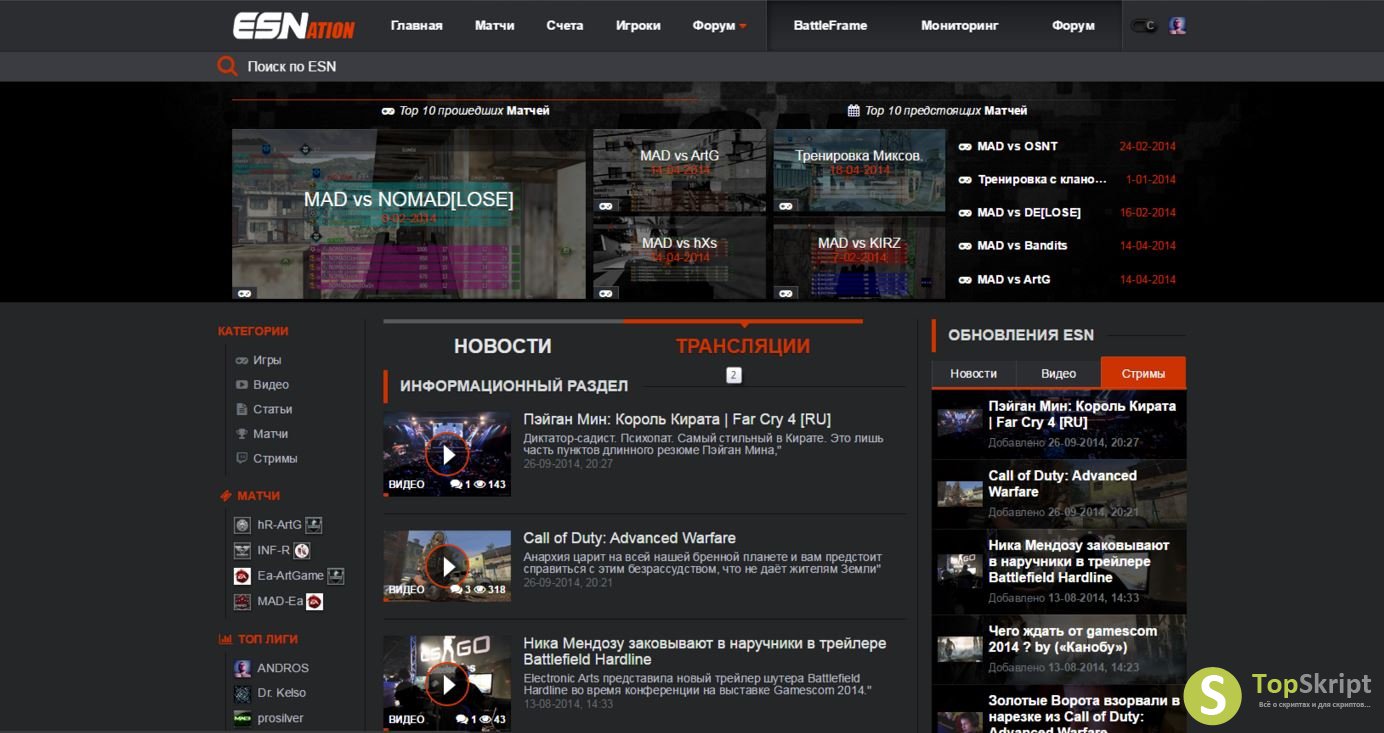Open the INF-R match
1384x733 pixels.
pyautogui.click(x=273, y=550)
